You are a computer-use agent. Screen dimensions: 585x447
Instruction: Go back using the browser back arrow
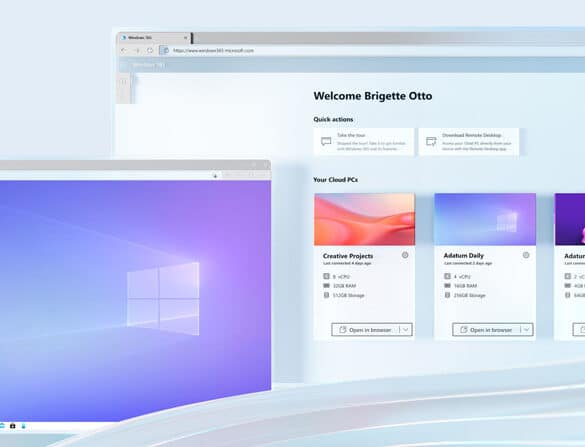coord(123,50)
